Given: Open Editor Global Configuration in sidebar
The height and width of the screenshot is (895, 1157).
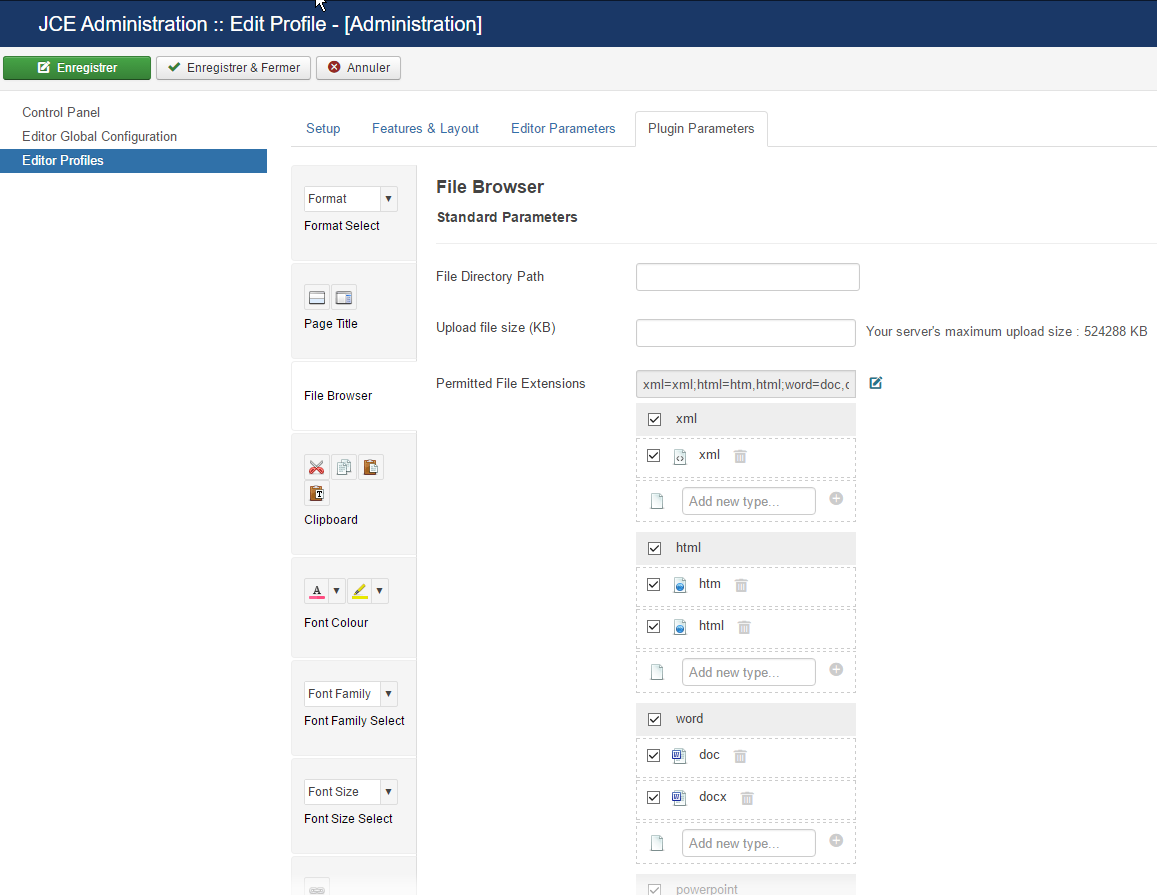Looking at the screenshot, I should (x=100, y=137).
